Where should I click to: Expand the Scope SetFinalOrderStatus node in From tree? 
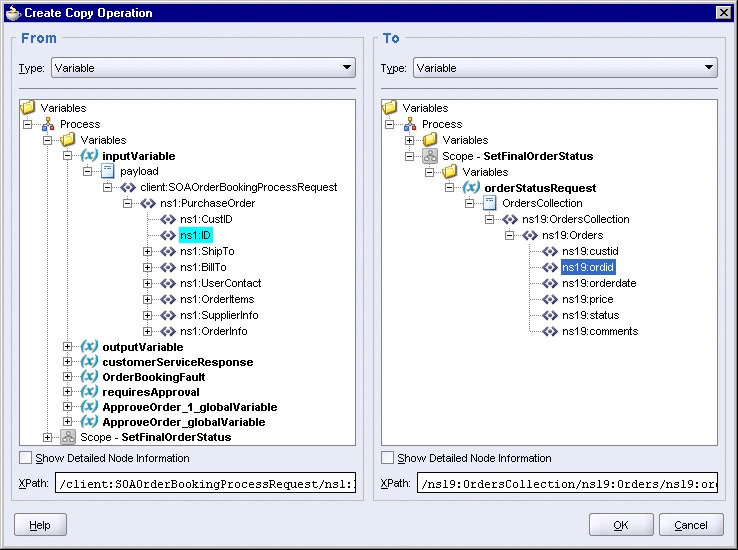48,438
